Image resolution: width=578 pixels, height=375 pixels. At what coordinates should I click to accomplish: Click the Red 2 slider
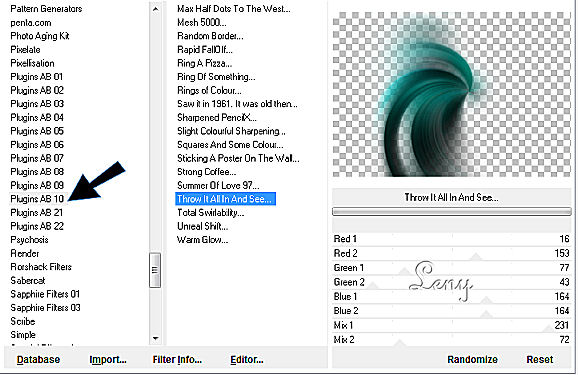point(452,253)
